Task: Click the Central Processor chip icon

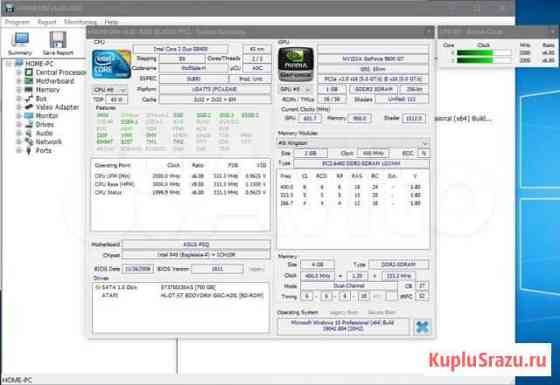Action: (29, 72)
